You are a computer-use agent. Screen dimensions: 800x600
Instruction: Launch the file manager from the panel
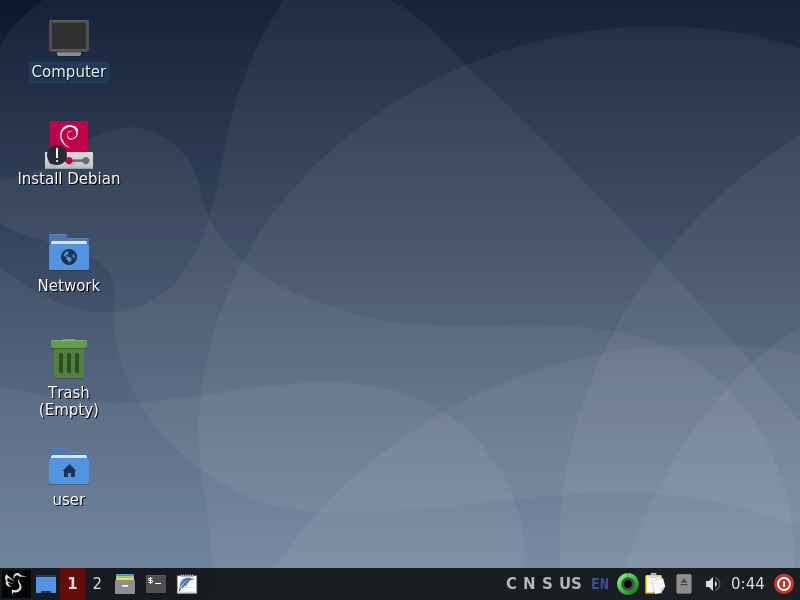(x=125, y=584)
